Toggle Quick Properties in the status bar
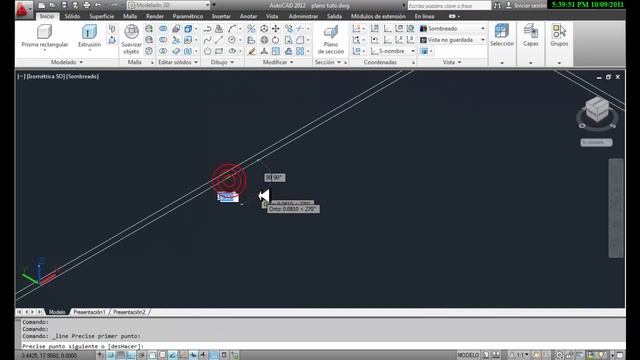The width and height of the screenshot is (640, 360). [224, 355]
